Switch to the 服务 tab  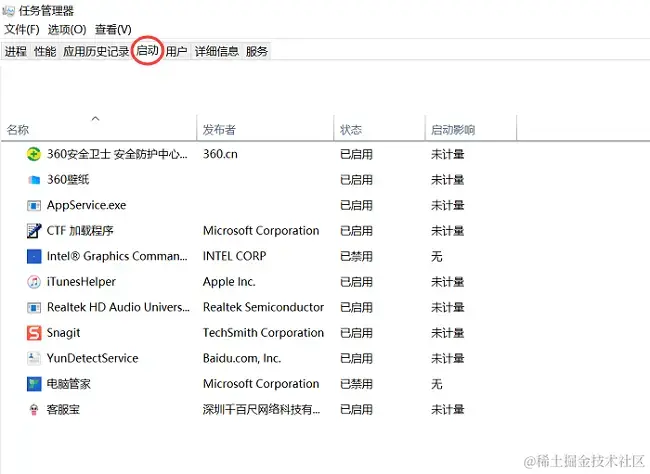click(257, 51)
